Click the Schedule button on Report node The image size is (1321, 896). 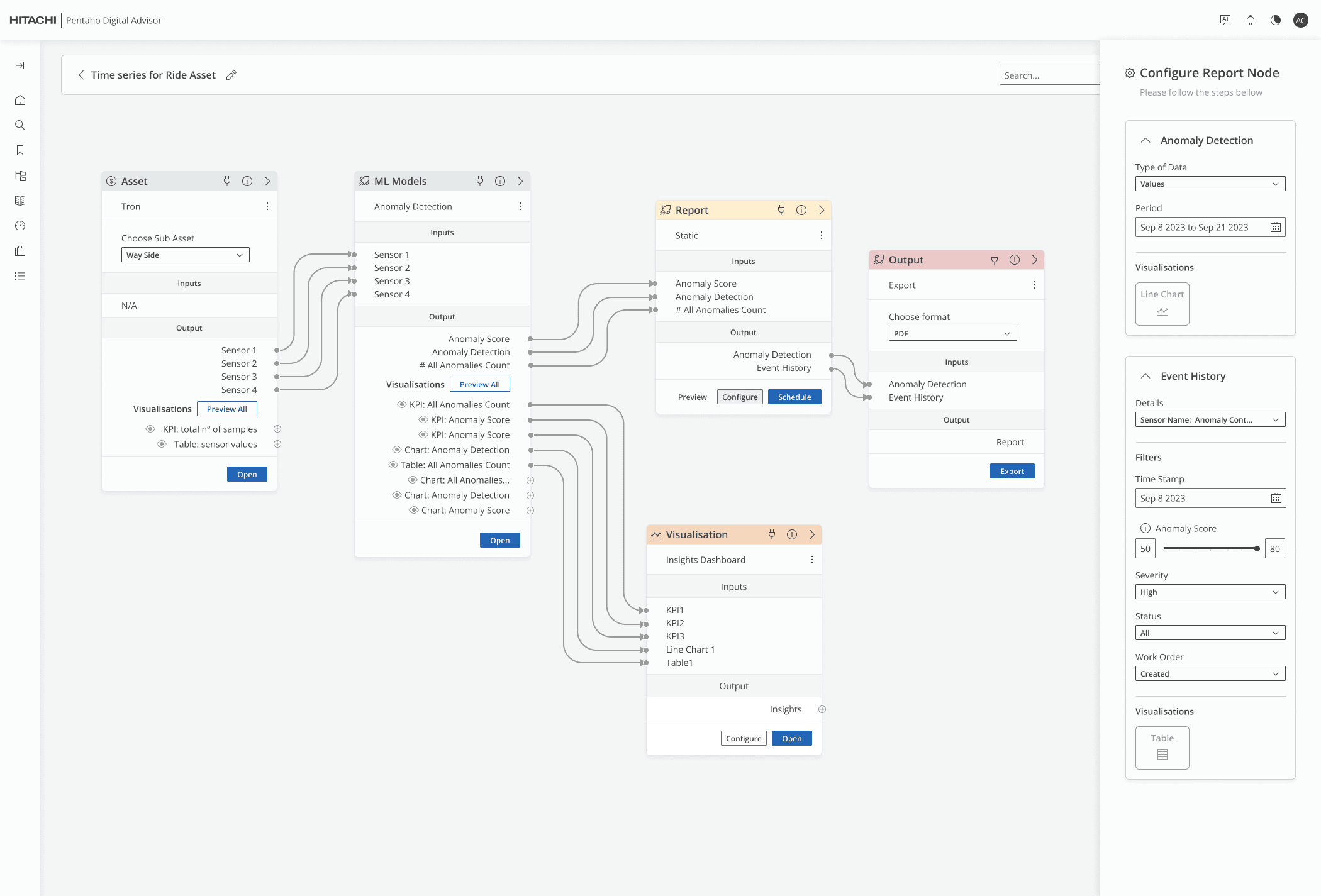pyautogui.click(x=794, y=397)
